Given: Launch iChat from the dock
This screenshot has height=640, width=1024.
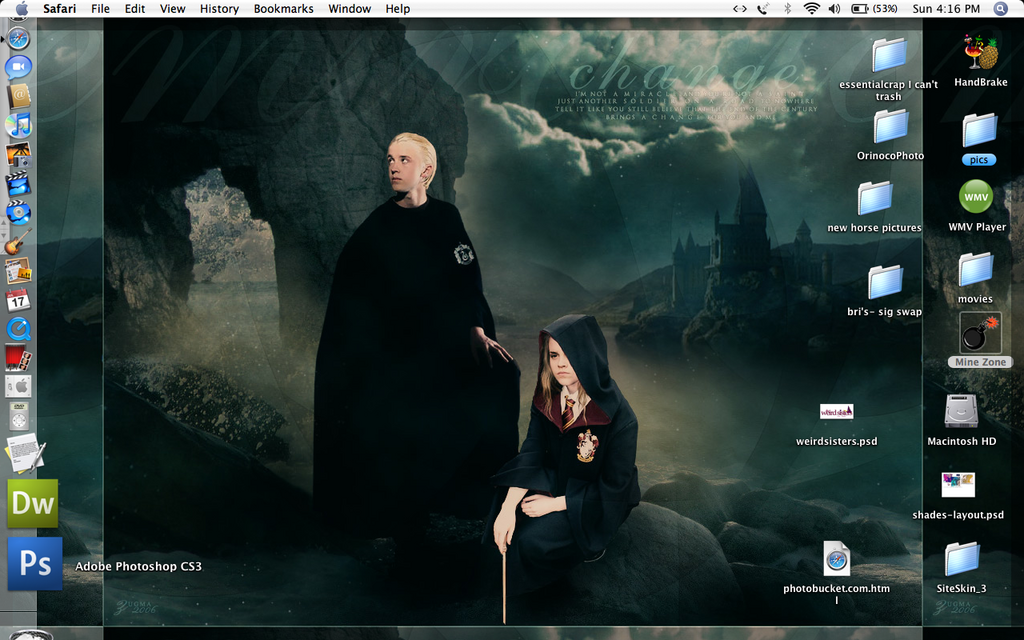Looking at the screenshot, I should 18,67.
